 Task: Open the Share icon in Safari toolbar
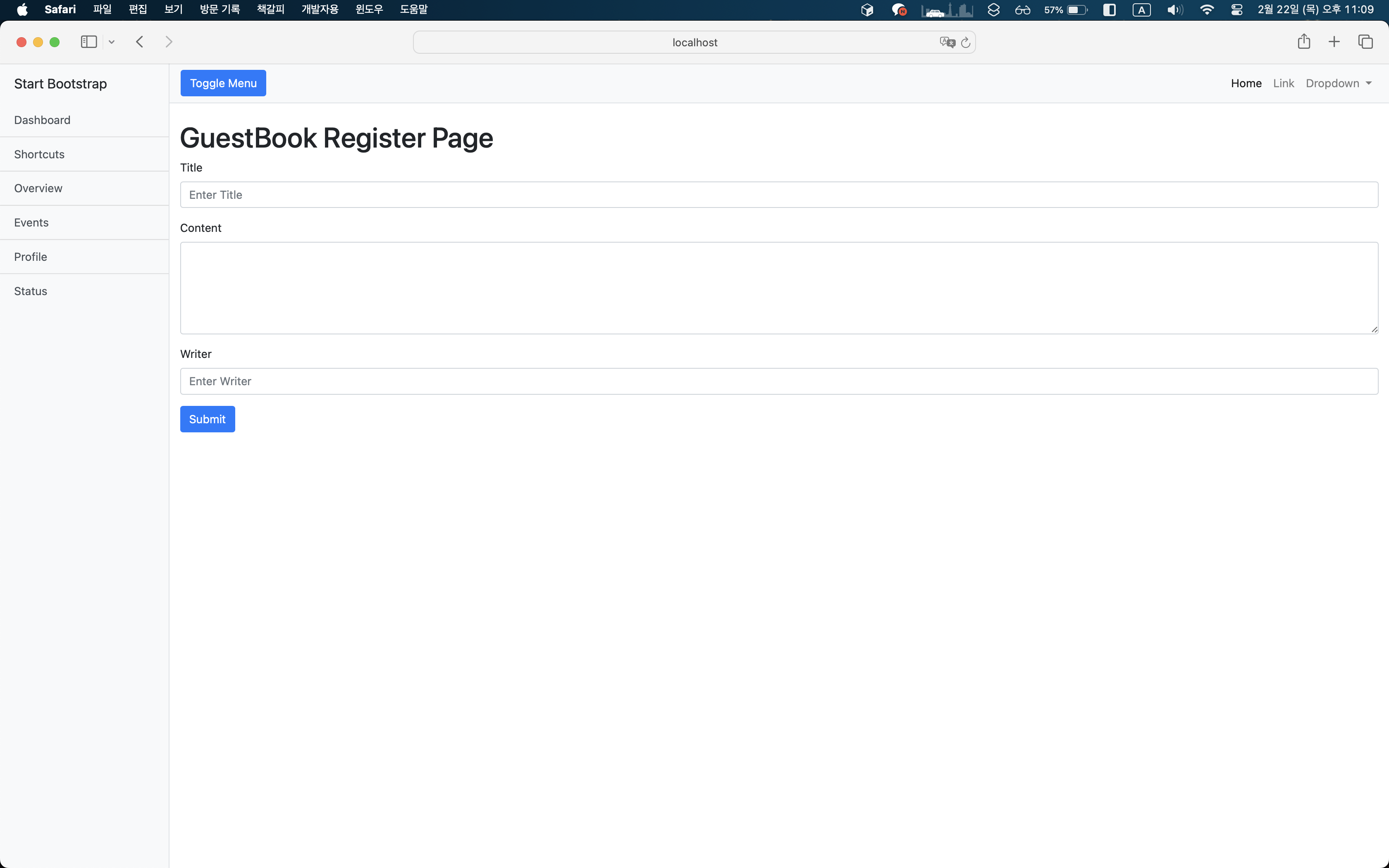[x=1303, y=41]
